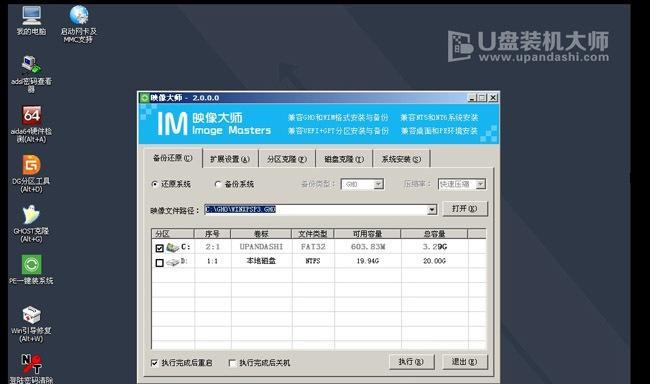Expand the 压缩率 dropdown
The width and height of the screenshot is (650, 384).
point(480,184)
